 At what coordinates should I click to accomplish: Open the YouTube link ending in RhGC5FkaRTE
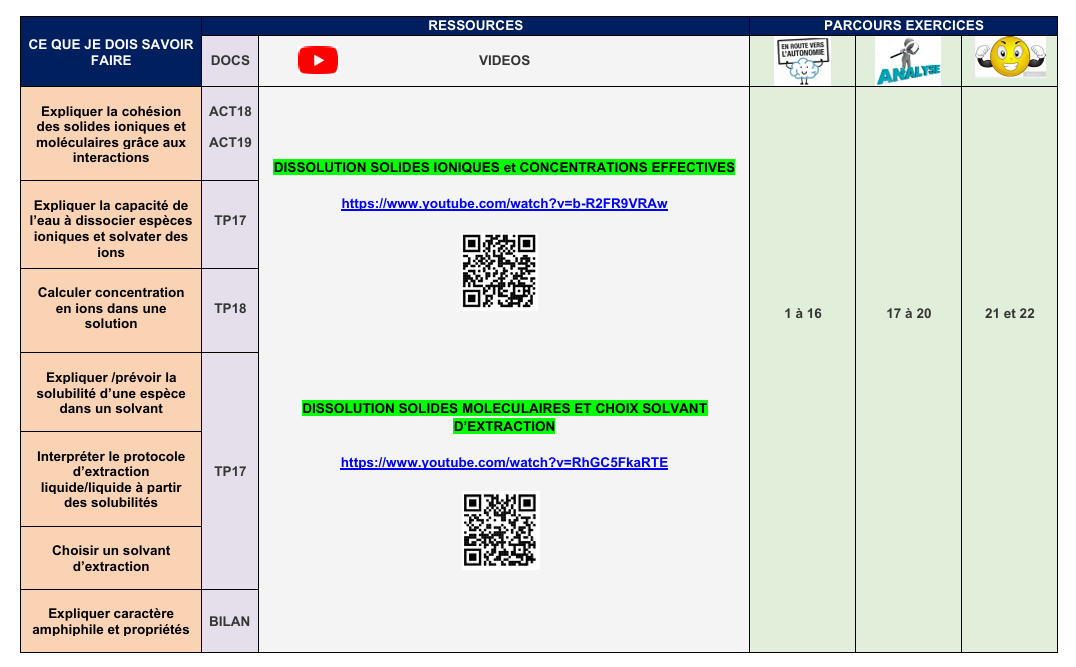504,463
